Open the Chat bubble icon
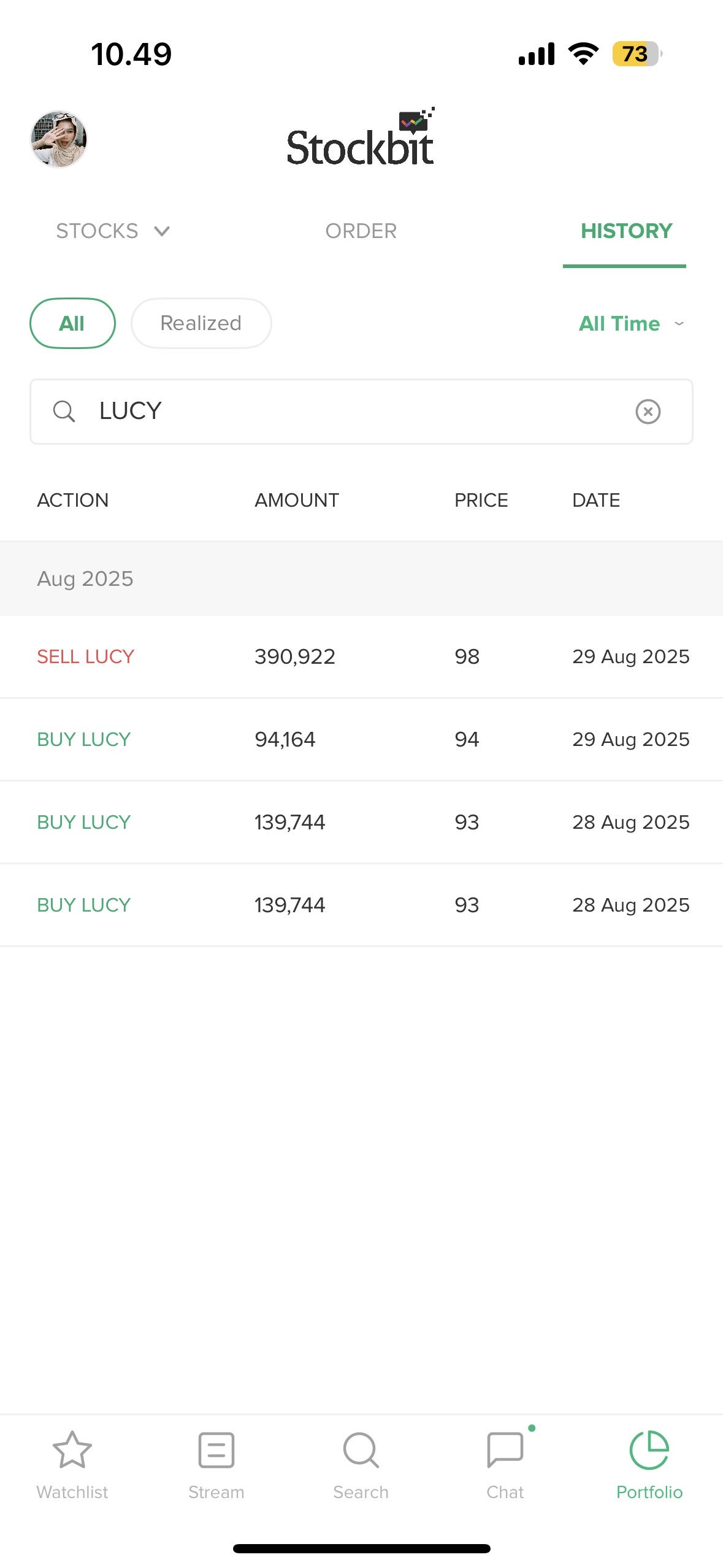This screenshot has height=1568, width=723. [x=505, y=1451]
